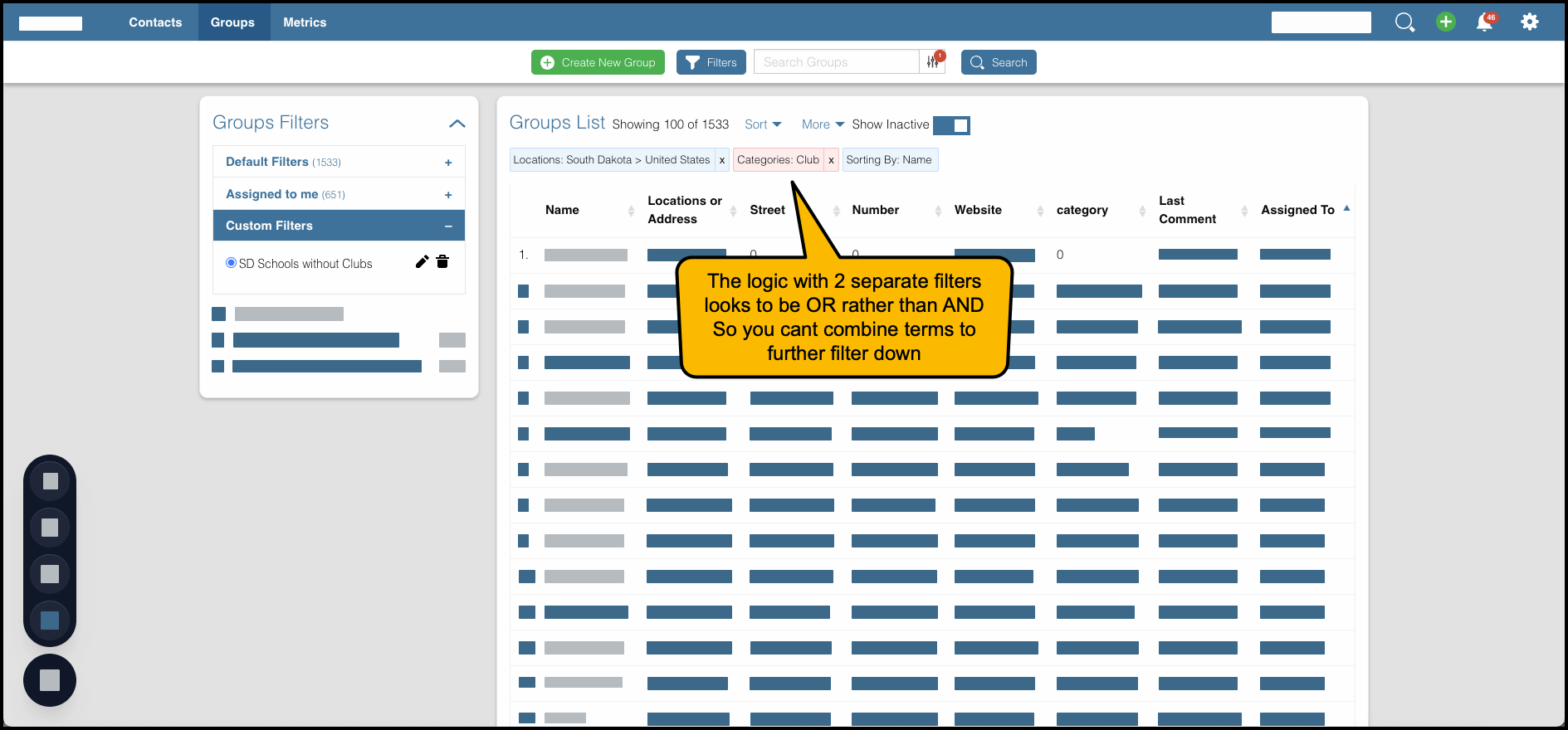Screen dimensions: 1568x730
Task: Remove the Categories Club filter tag
Action: point(831,160)
